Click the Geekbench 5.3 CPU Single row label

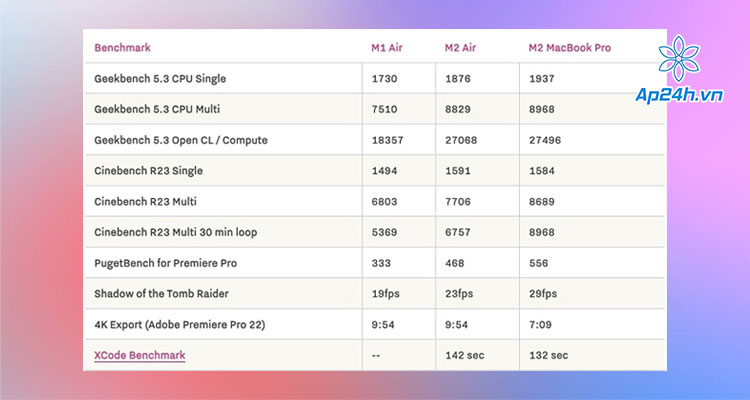[160, 78]
